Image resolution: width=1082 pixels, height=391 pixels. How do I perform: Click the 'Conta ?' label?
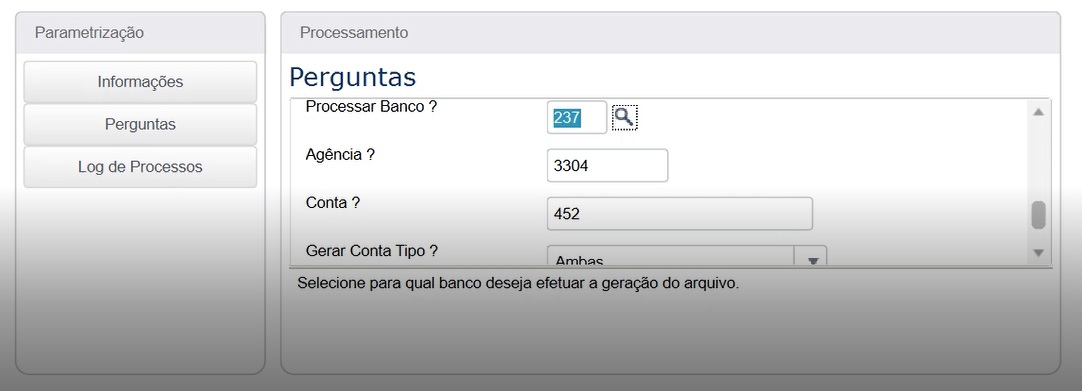[333, 203]
